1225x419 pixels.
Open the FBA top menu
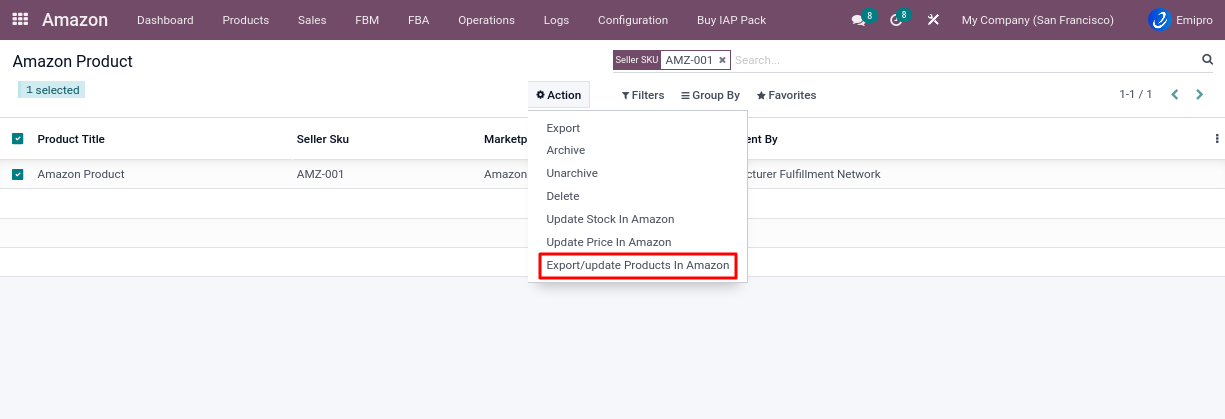pyautogui.click(x=418, y=20)
